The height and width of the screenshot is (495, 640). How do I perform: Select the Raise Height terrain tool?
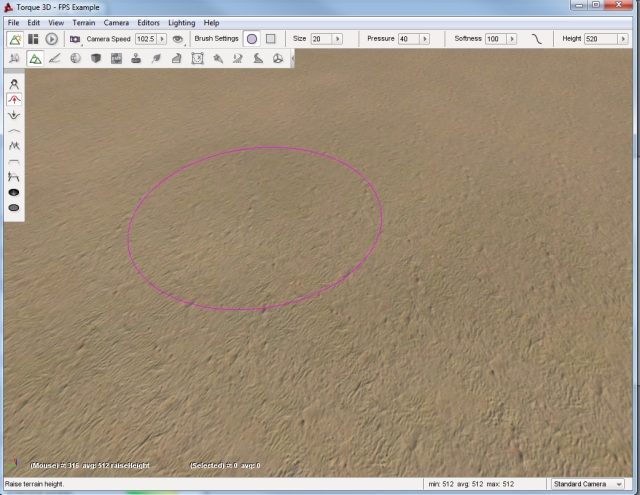pyautogui.click(x=14, y=100)
